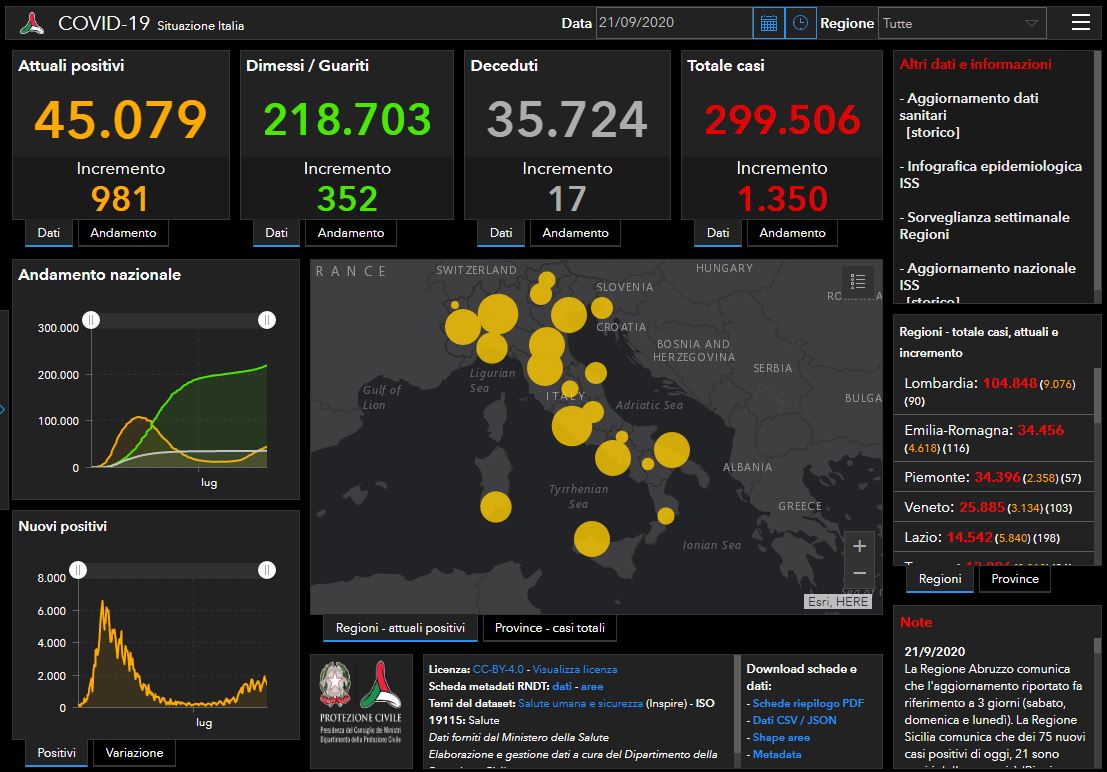Open the hamburger menu icon
This screenshot has height=772, width=1107.
click(1080, 23)
